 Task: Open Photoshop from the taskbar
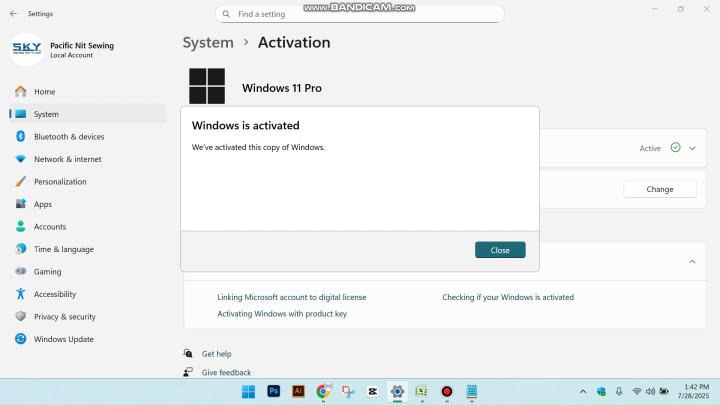tap(274, 391)
